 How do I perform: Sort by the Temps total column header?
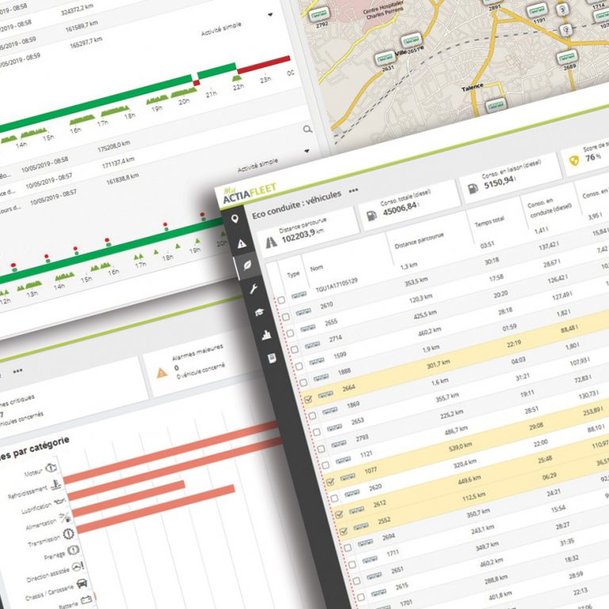[489, 222]
